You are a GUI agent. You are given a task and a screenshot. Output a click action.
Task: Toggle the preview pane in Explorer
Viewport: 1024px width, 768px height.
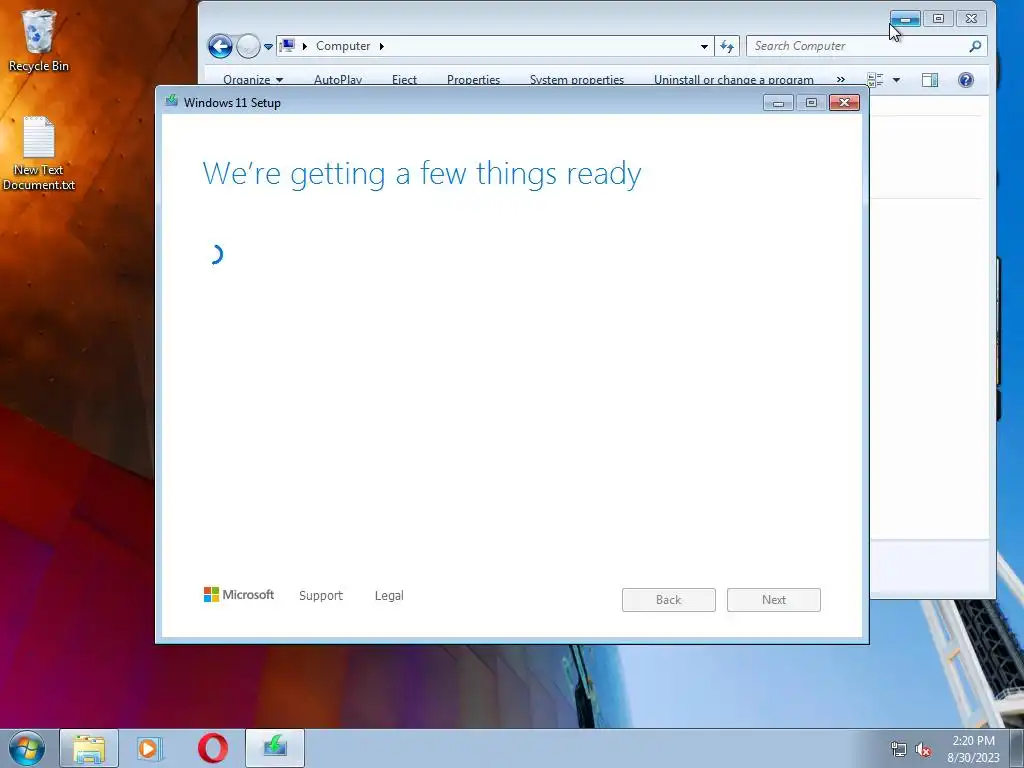pos(930,80)
